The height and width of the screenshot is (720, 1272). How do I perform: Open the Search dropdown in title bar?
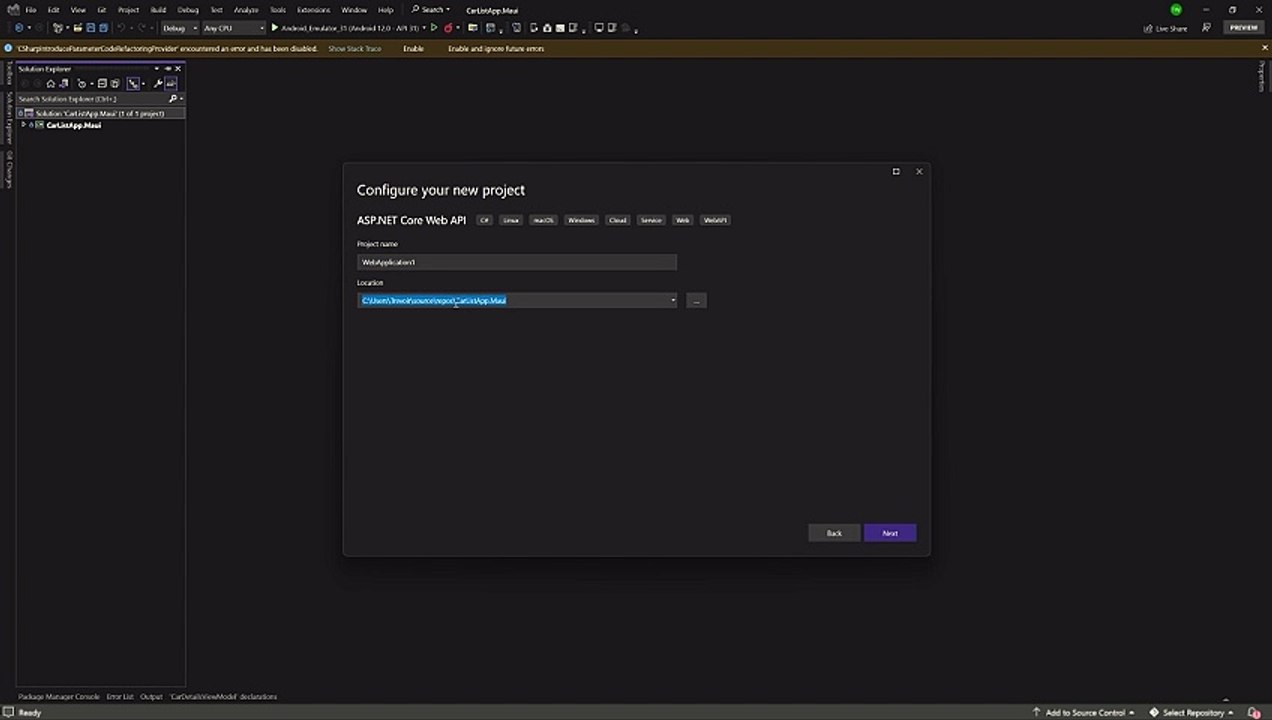click(x=431, y=9)
